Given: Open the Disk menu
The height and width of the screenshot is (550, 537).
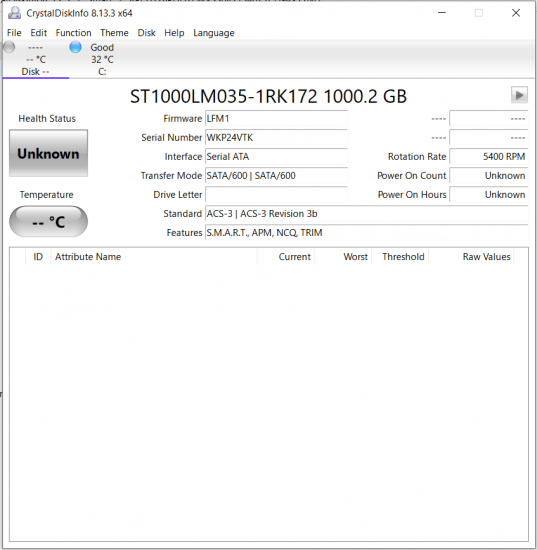Looking at the screenshot, I should point(146,33).
